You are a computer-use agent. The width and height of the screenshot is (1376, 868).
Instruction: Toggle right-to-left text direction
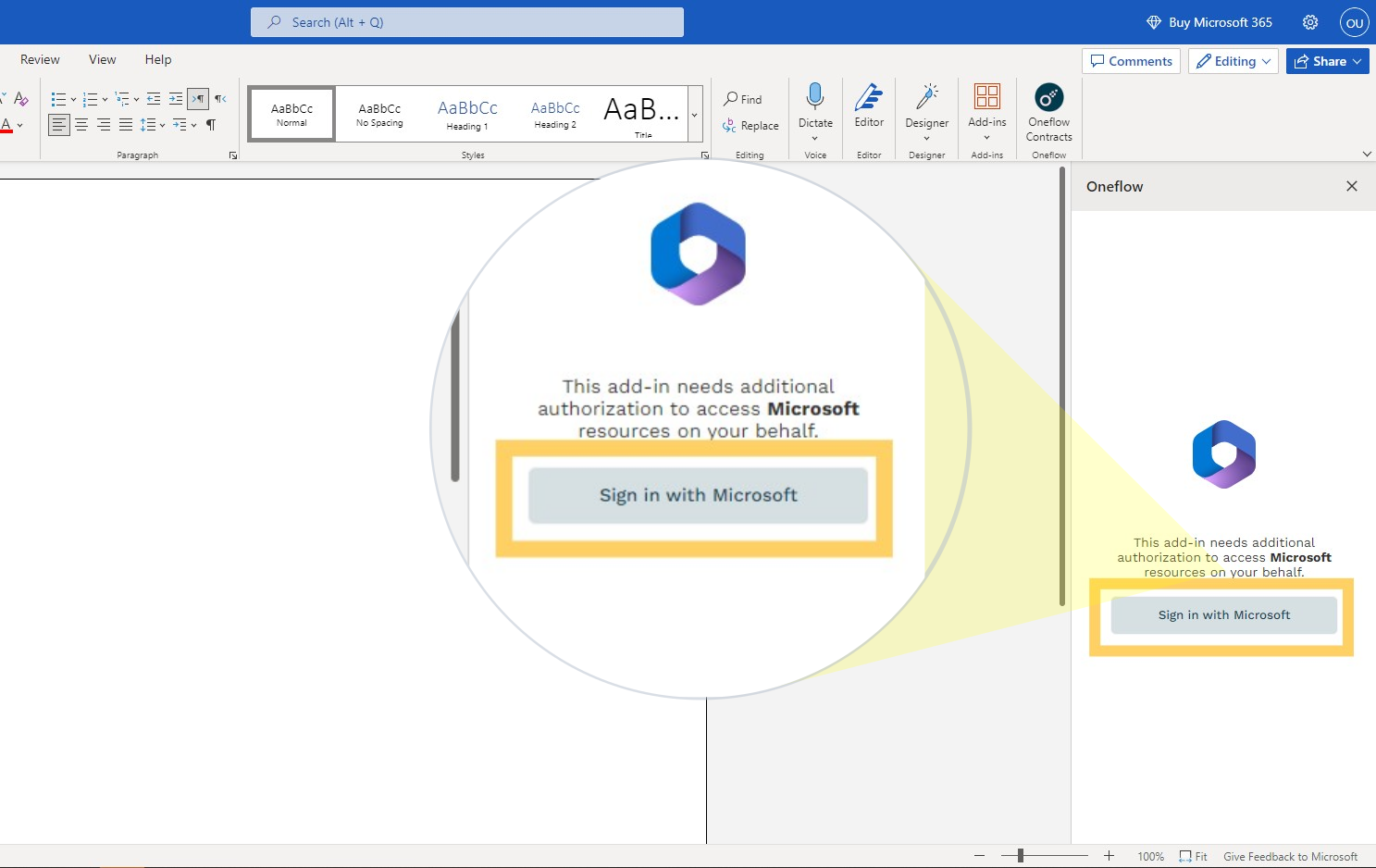(x=220, y=99)
